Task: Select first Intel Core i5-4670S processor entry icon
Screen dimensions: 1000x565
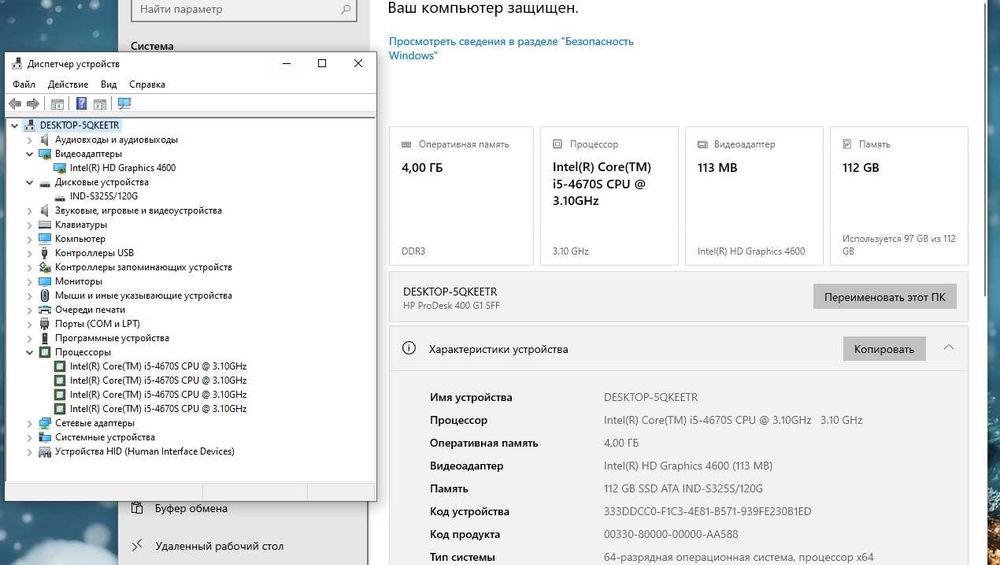Action: (x=60, y=366)
